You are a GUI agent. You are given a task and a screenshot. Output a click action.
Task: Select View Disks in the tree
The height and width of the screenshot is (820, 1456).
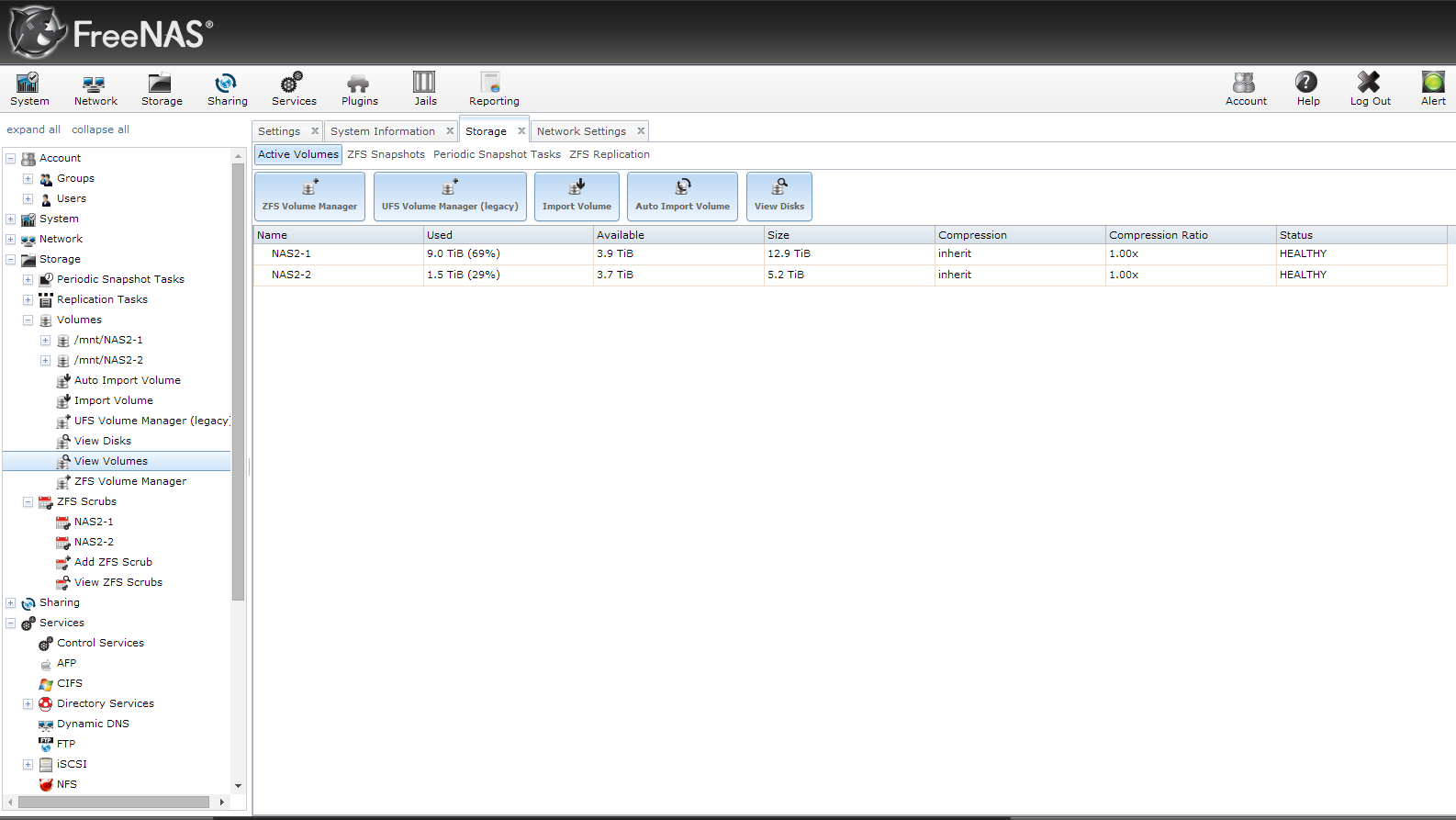click(x=102, y=441)
